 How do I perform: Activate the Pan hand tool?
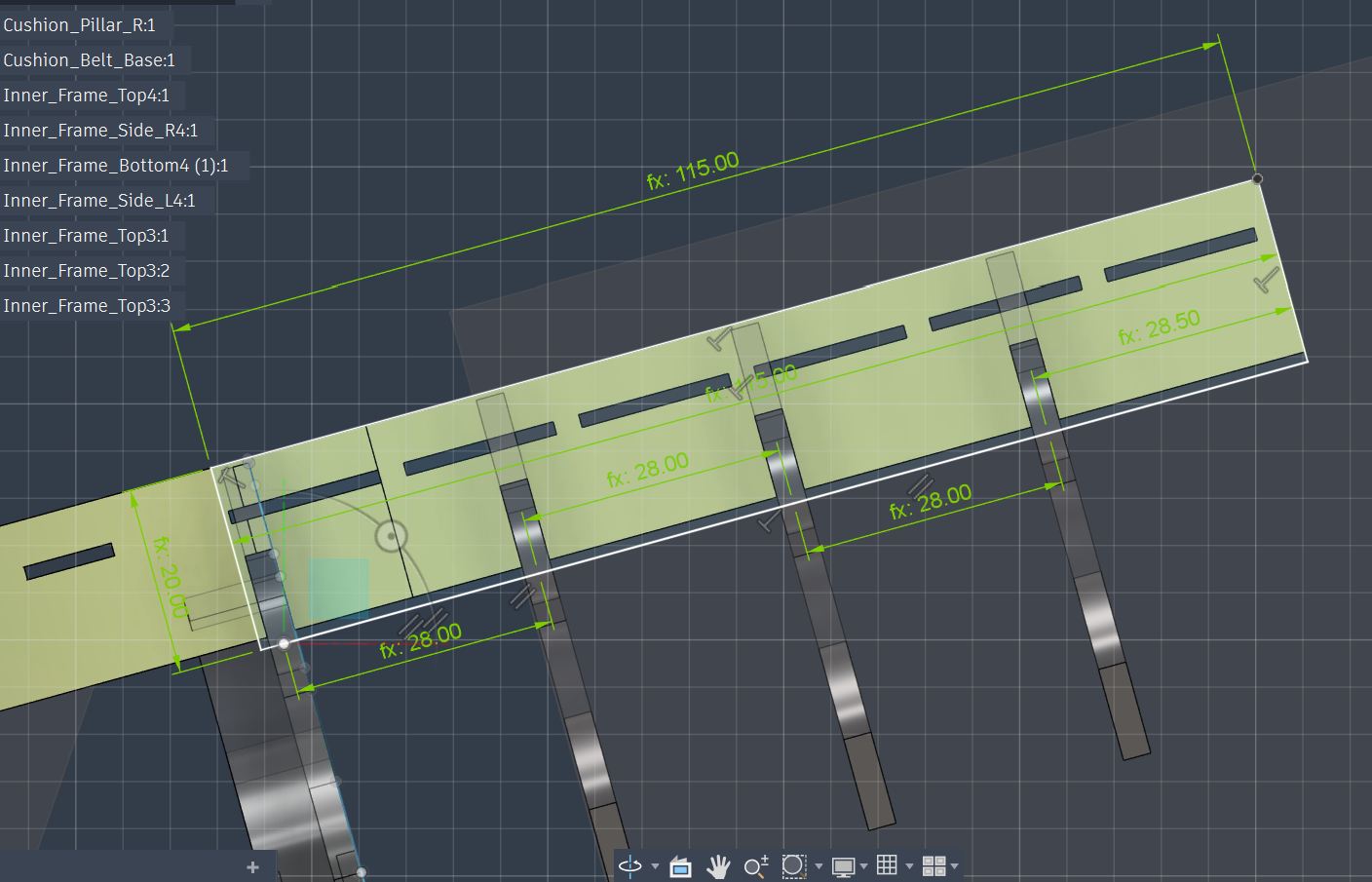pyautogui.click(x=718, y=865)
